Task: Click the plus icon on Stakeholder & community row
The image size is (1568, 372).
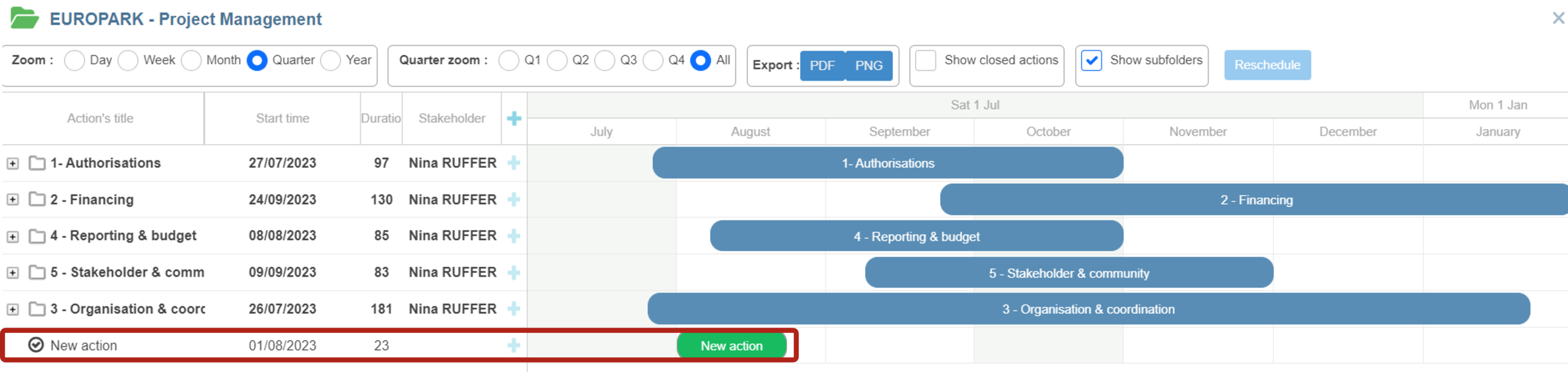Action: (514, 273)
